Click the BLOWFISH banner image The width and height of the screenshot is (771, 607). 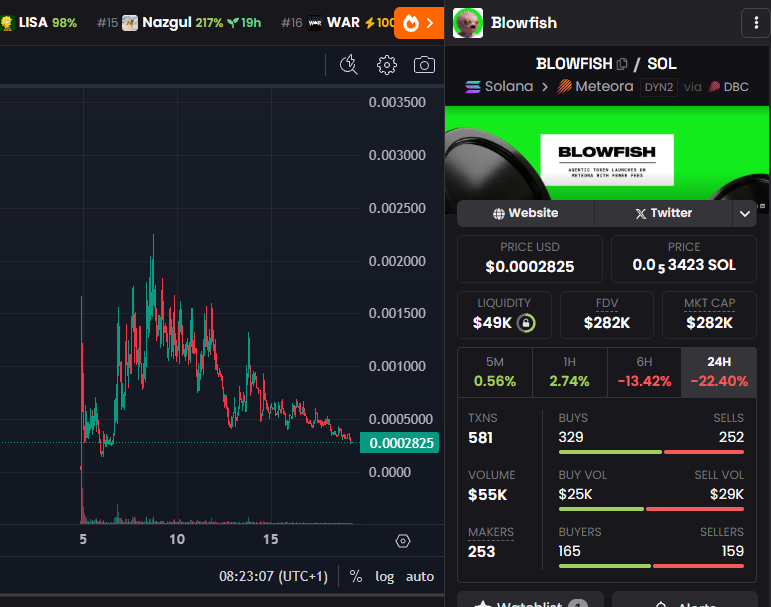[x=607, y=153]
